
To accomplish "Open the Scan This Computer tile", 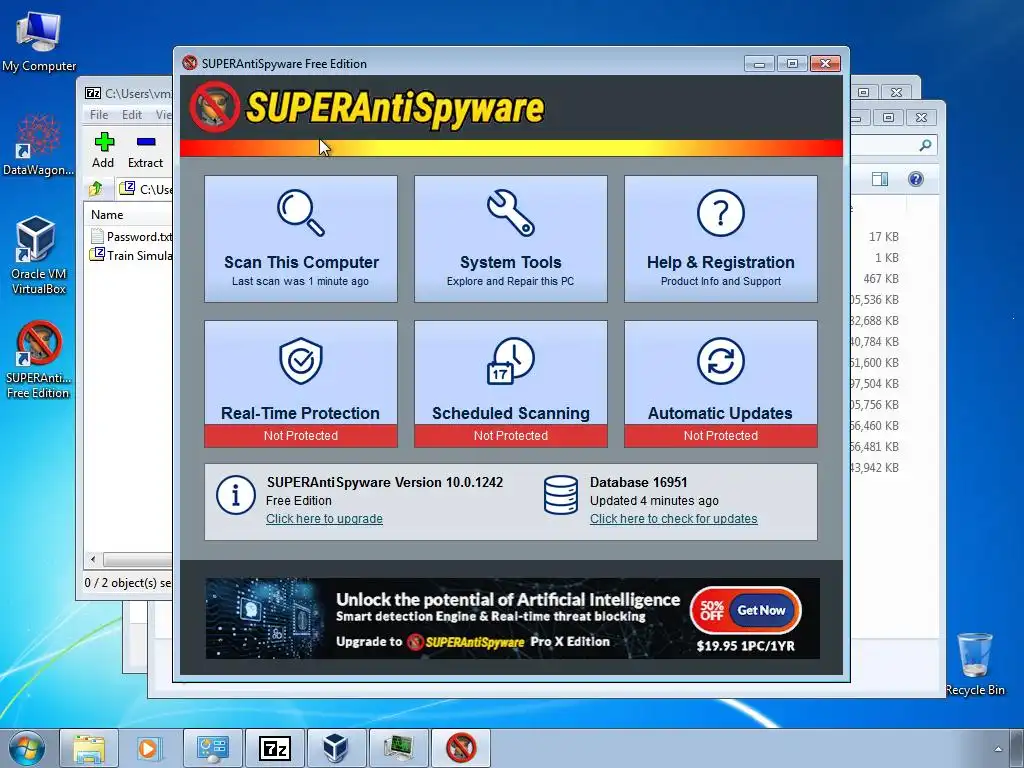I will (300, 239).
